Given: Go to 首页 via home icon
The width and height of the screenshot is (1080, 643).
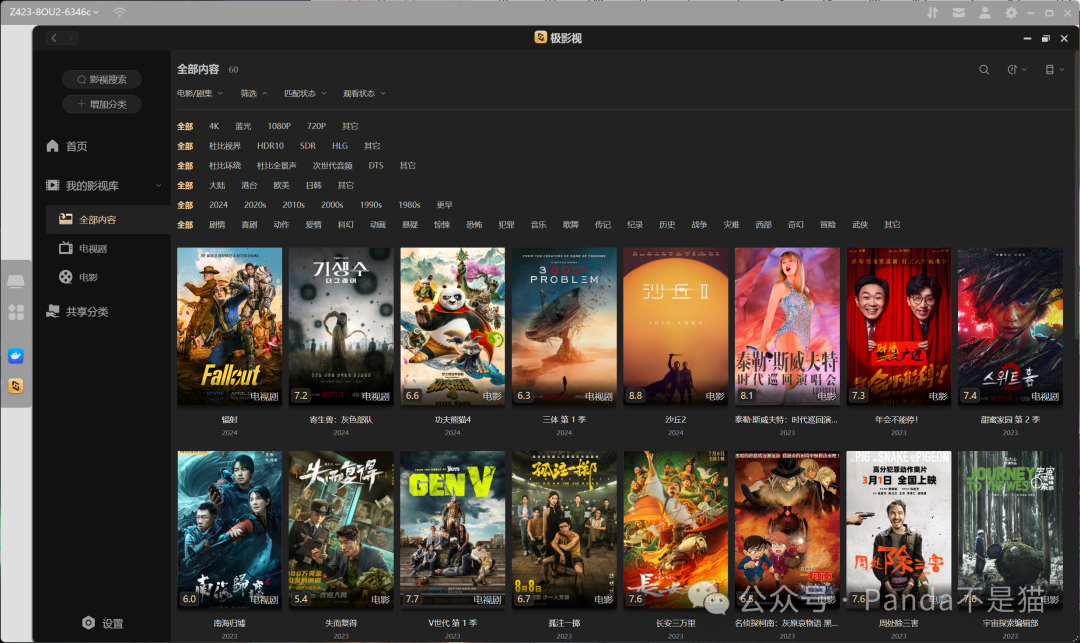Looking at the screenshot, I should [52, 145].
